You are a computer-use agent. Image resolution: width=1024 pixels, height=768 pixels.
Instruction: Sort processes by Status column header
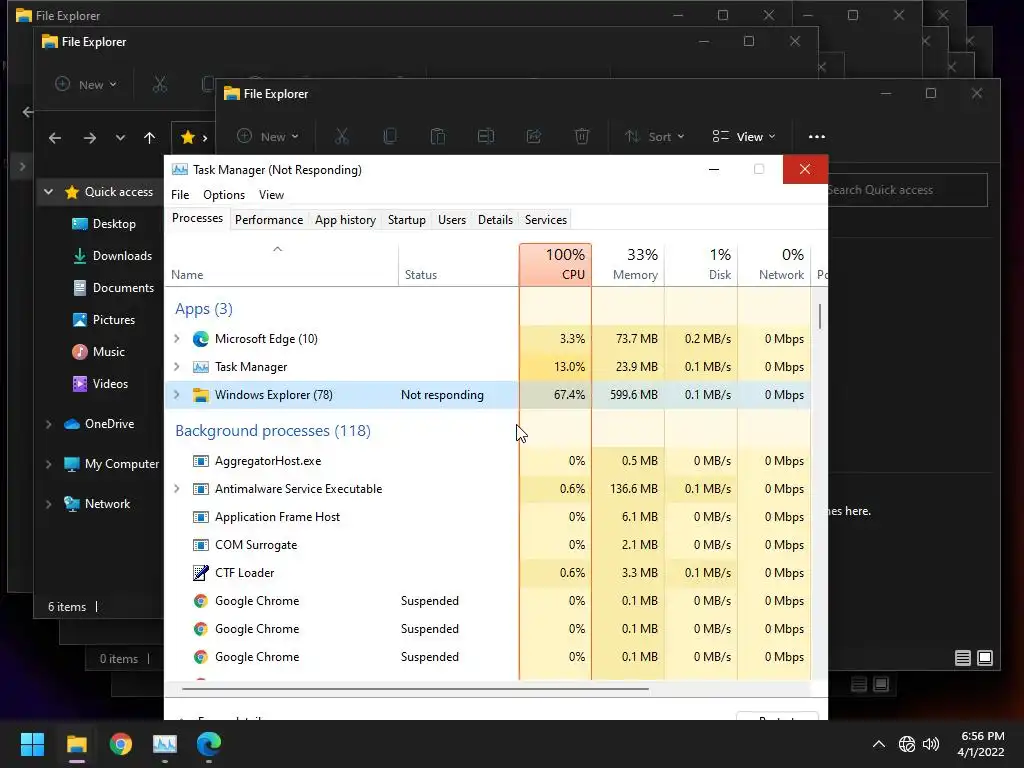(x=458, y=264)
